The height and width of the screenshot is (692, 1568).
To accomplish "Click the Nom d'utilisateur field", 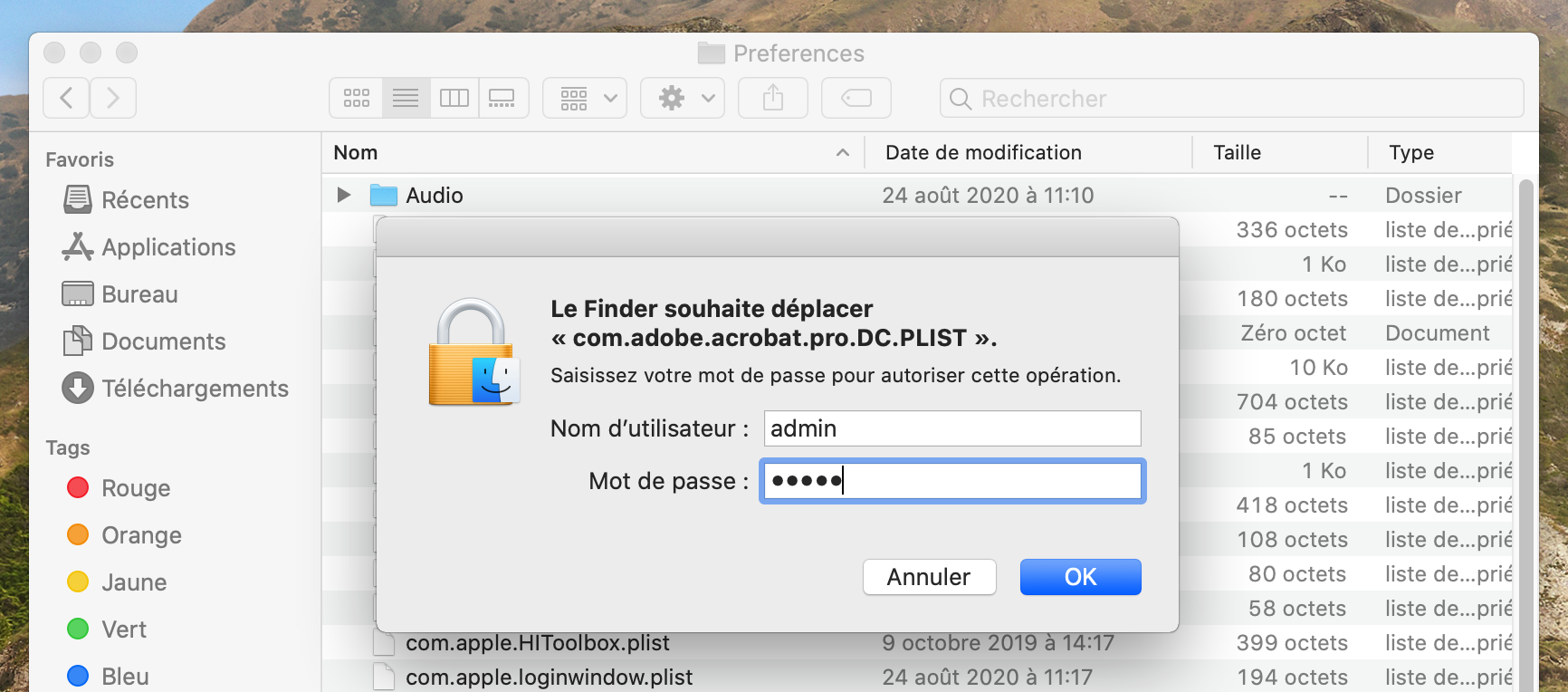I will [x=952, y=428].
